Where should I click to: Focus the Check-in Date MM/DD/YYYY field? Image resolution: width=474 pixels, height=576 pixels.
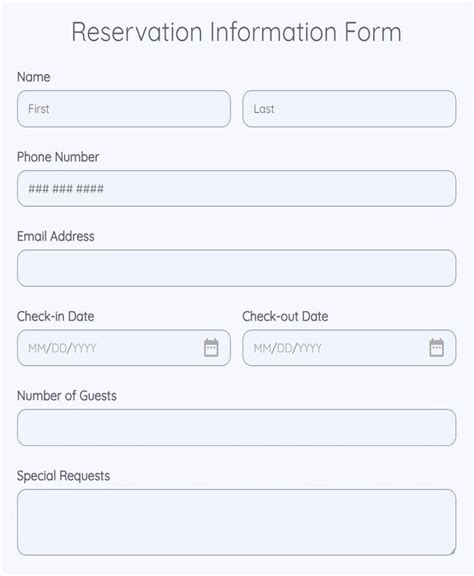pos(124,348)
